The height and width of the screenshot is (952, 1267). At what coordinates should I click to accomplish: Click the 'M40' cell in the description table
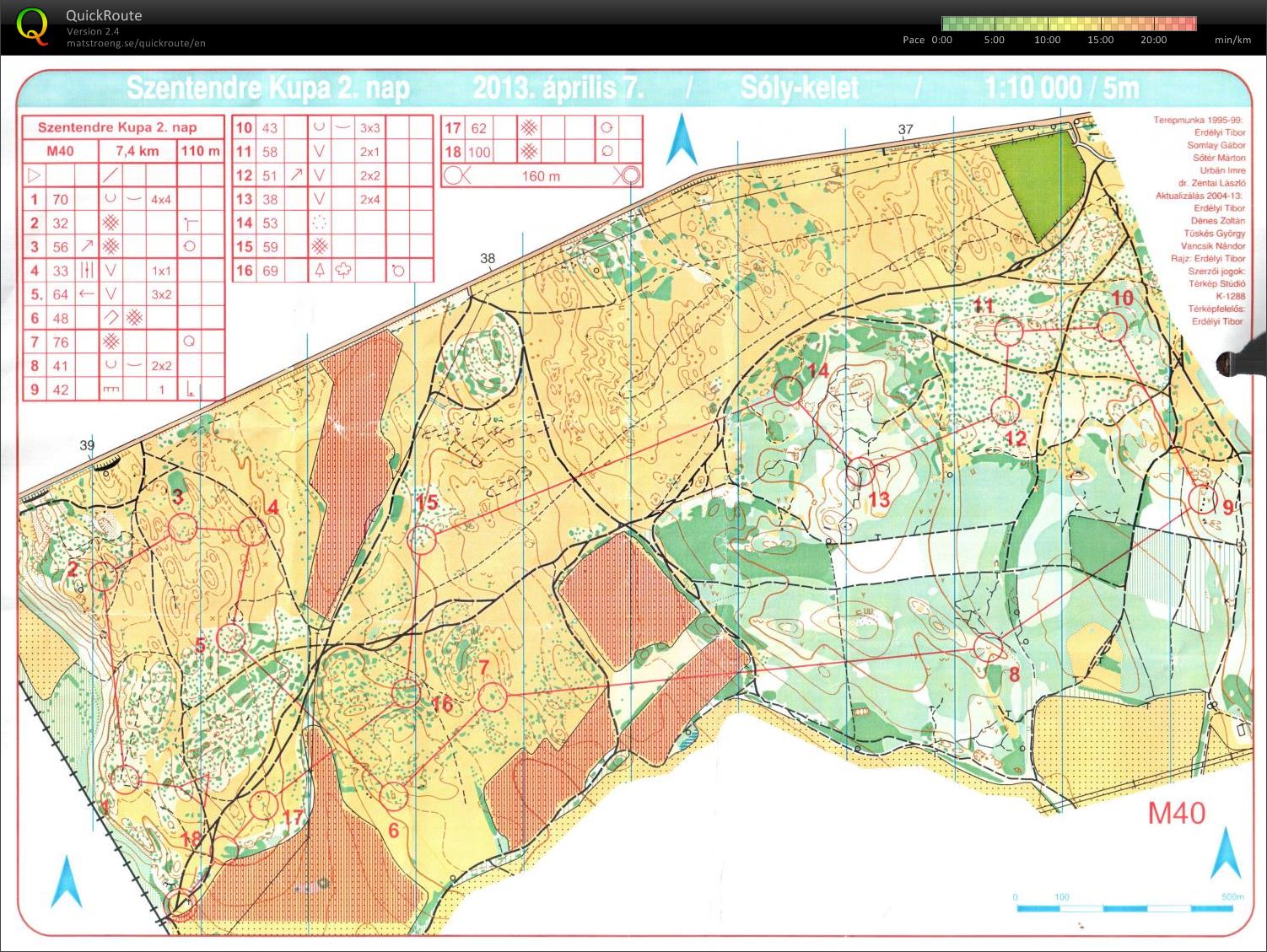(x=60, y=152)
